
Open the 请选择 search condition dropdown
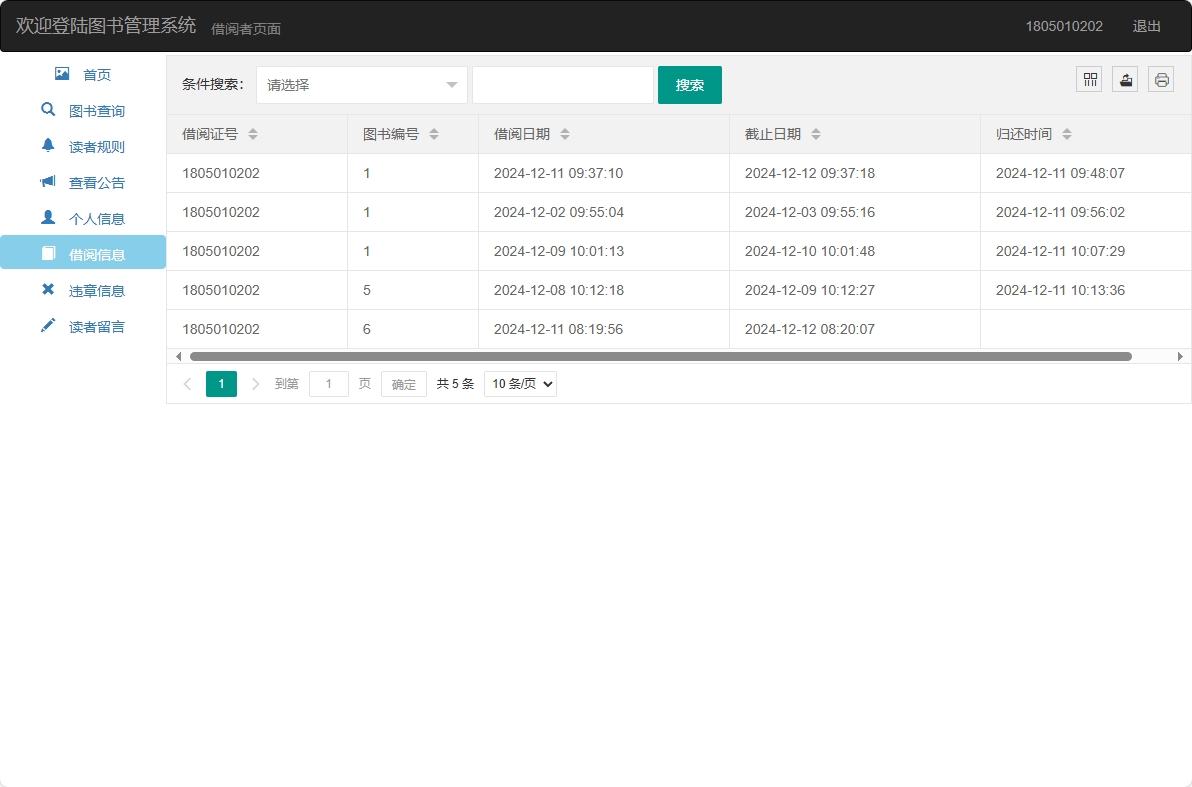point(361,85)
